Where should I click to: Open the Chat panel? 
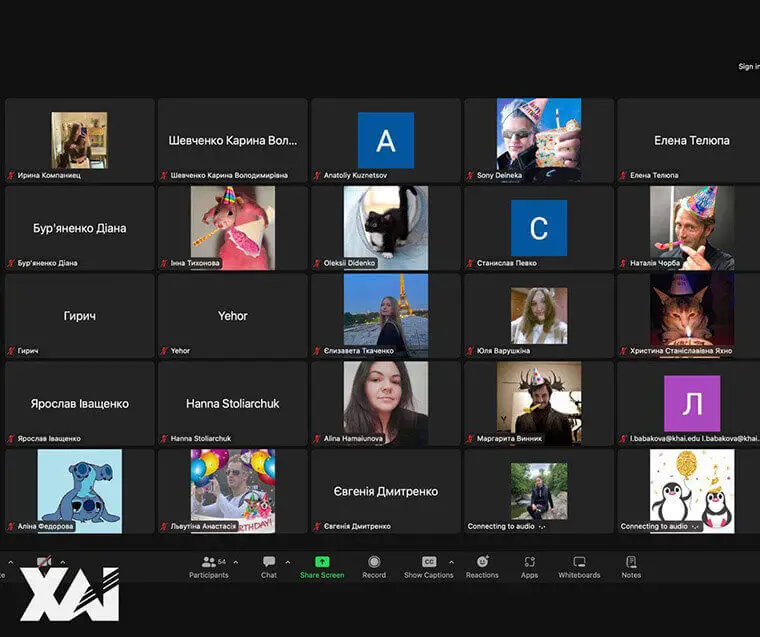[269, 566]
